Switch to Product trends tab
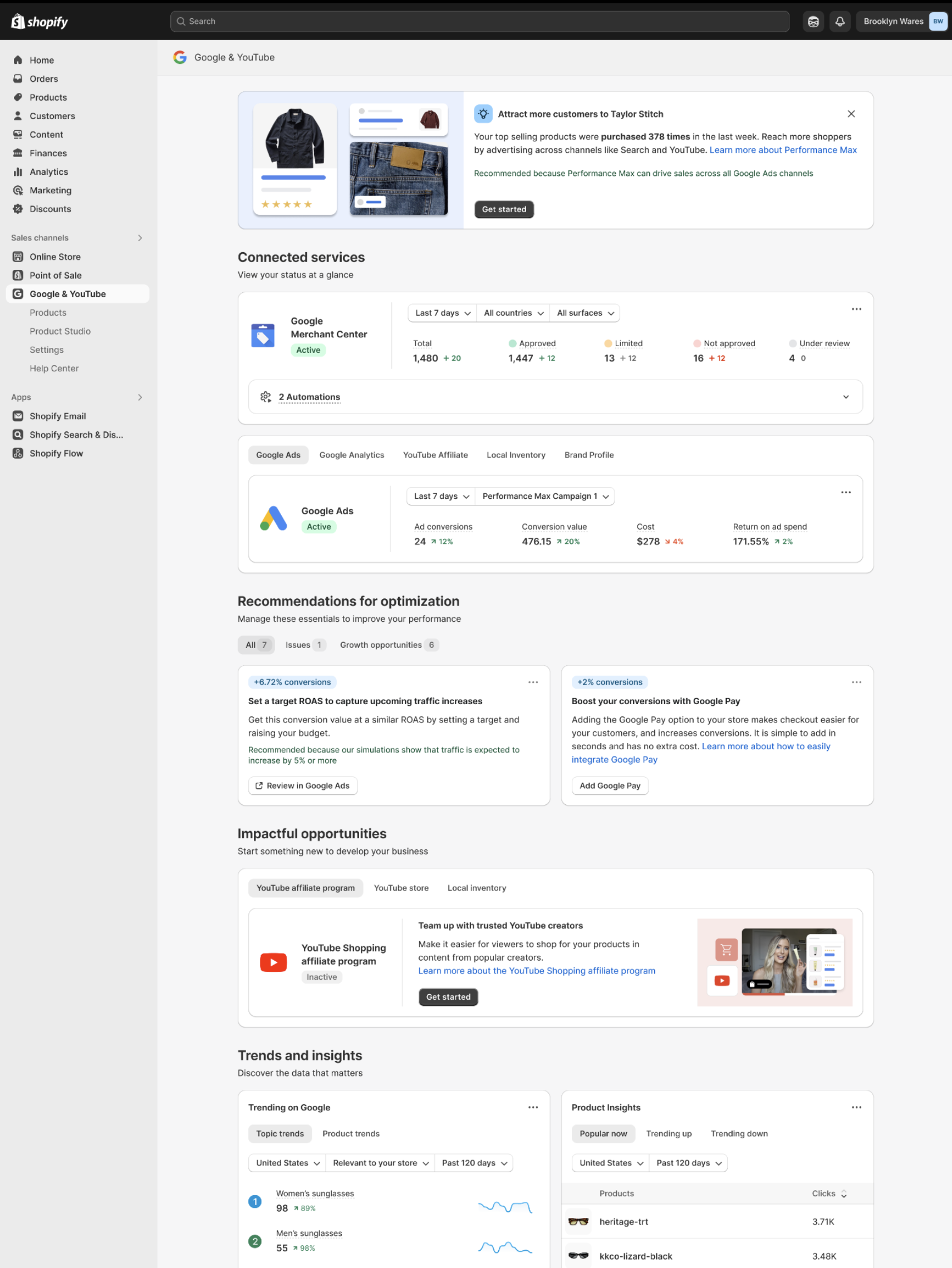Image resolution: width=952 pixels, height=1268 pixels. (350, 1134)
